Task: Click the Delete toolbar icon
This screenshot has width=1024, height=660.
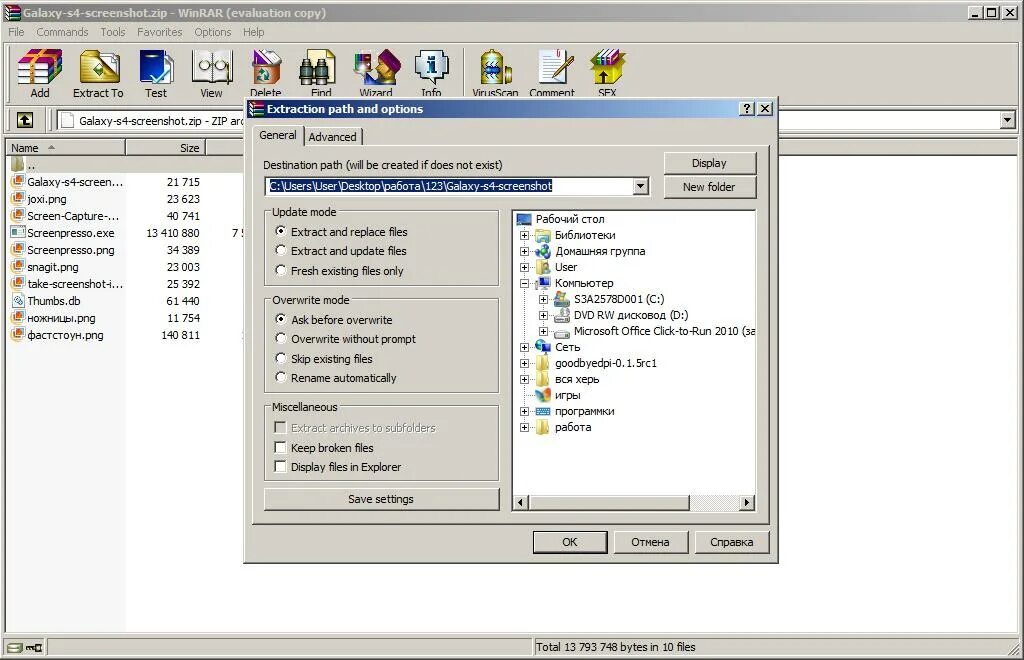Action: [266, 67]
